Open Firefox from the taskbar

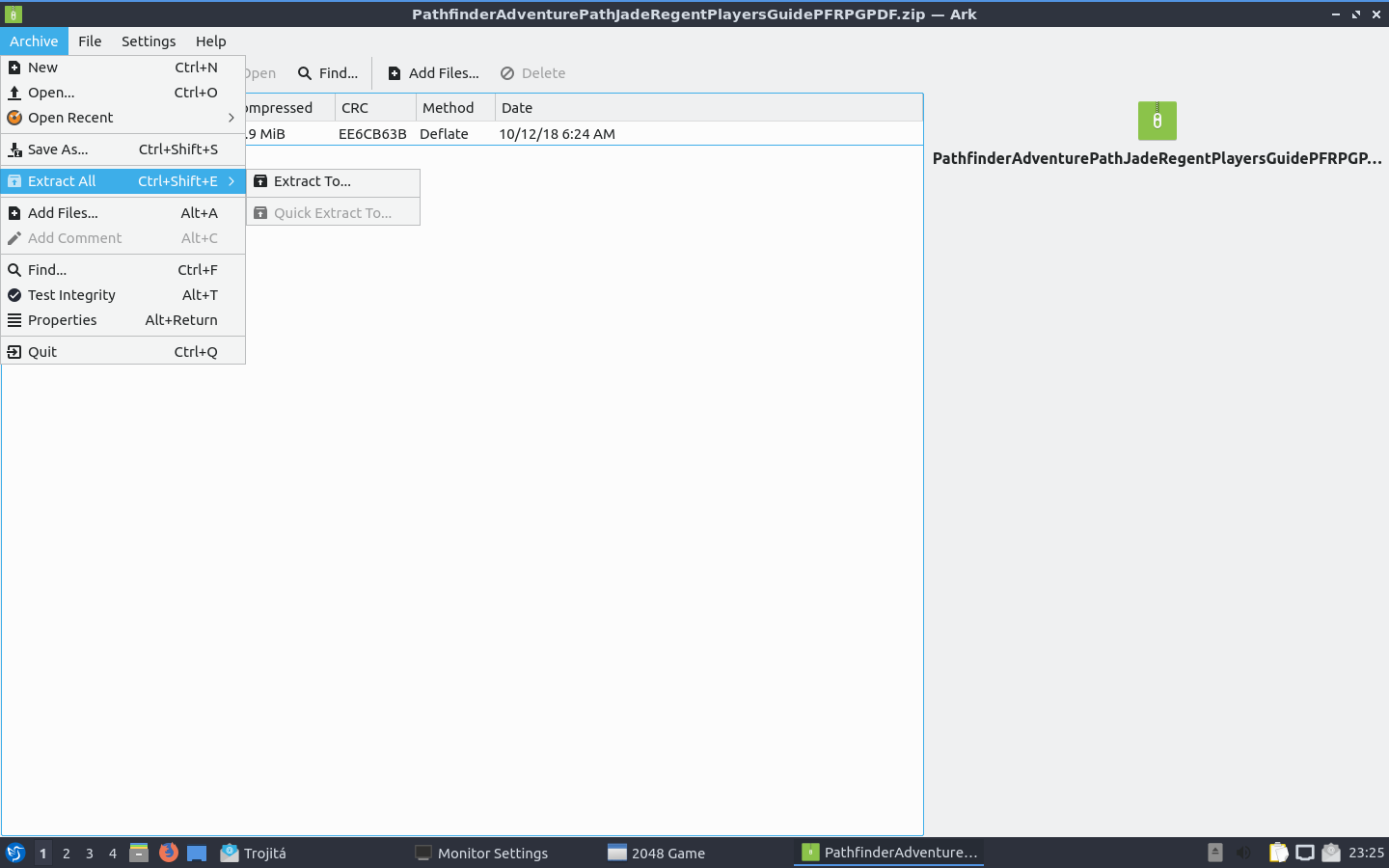[x=169, y=853]
